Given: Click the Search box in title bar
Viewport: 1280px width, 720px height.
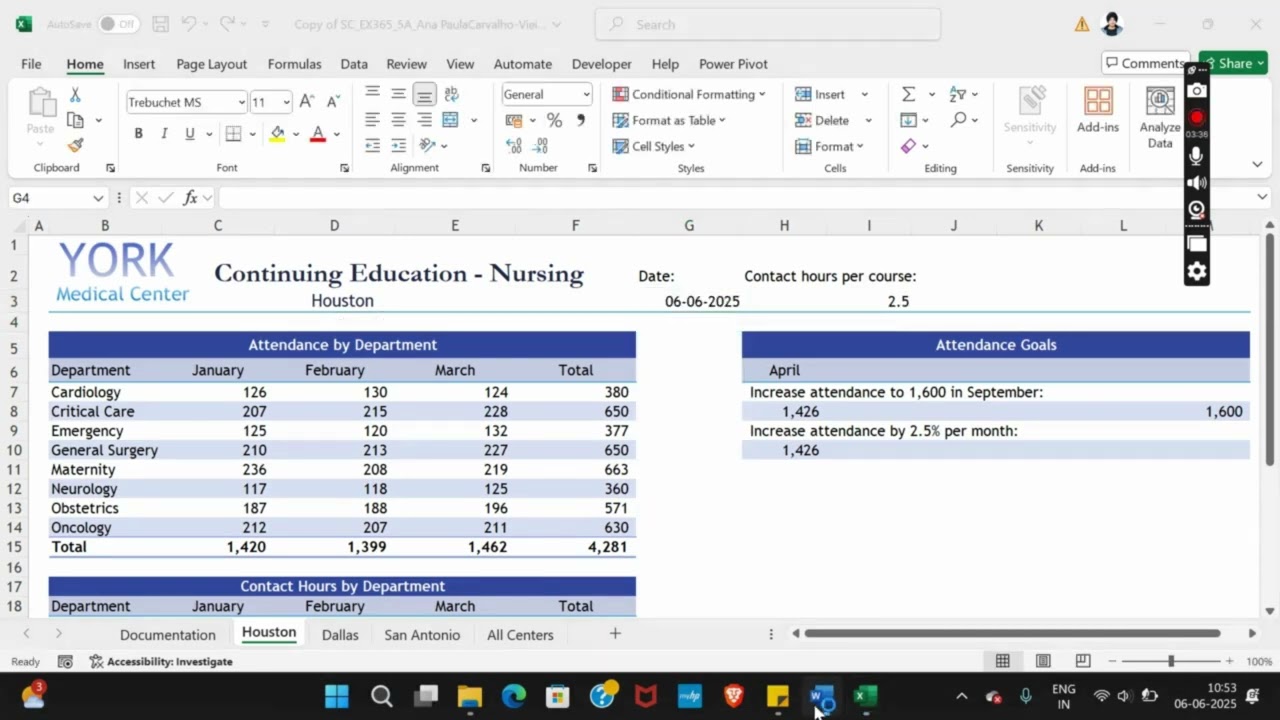Looking at the screenshot, I should tap(767, 24).
